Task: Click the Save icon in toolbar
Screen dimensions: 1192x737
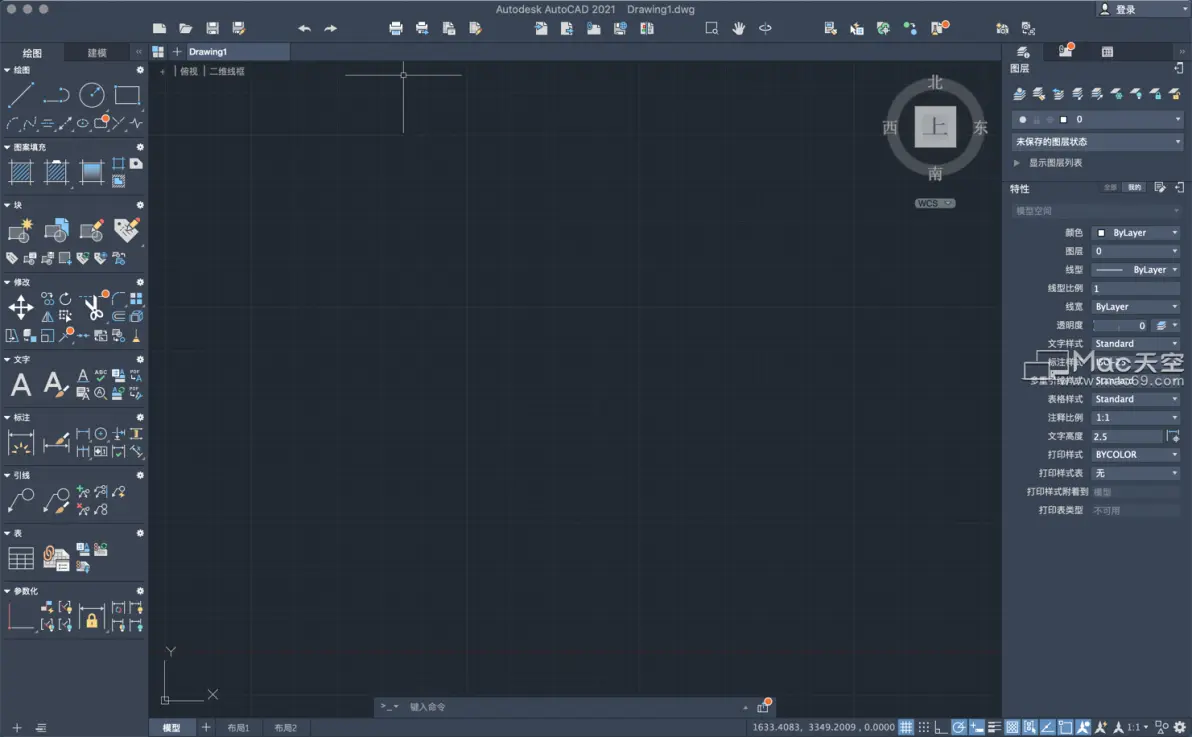Action: coord(212,28)
